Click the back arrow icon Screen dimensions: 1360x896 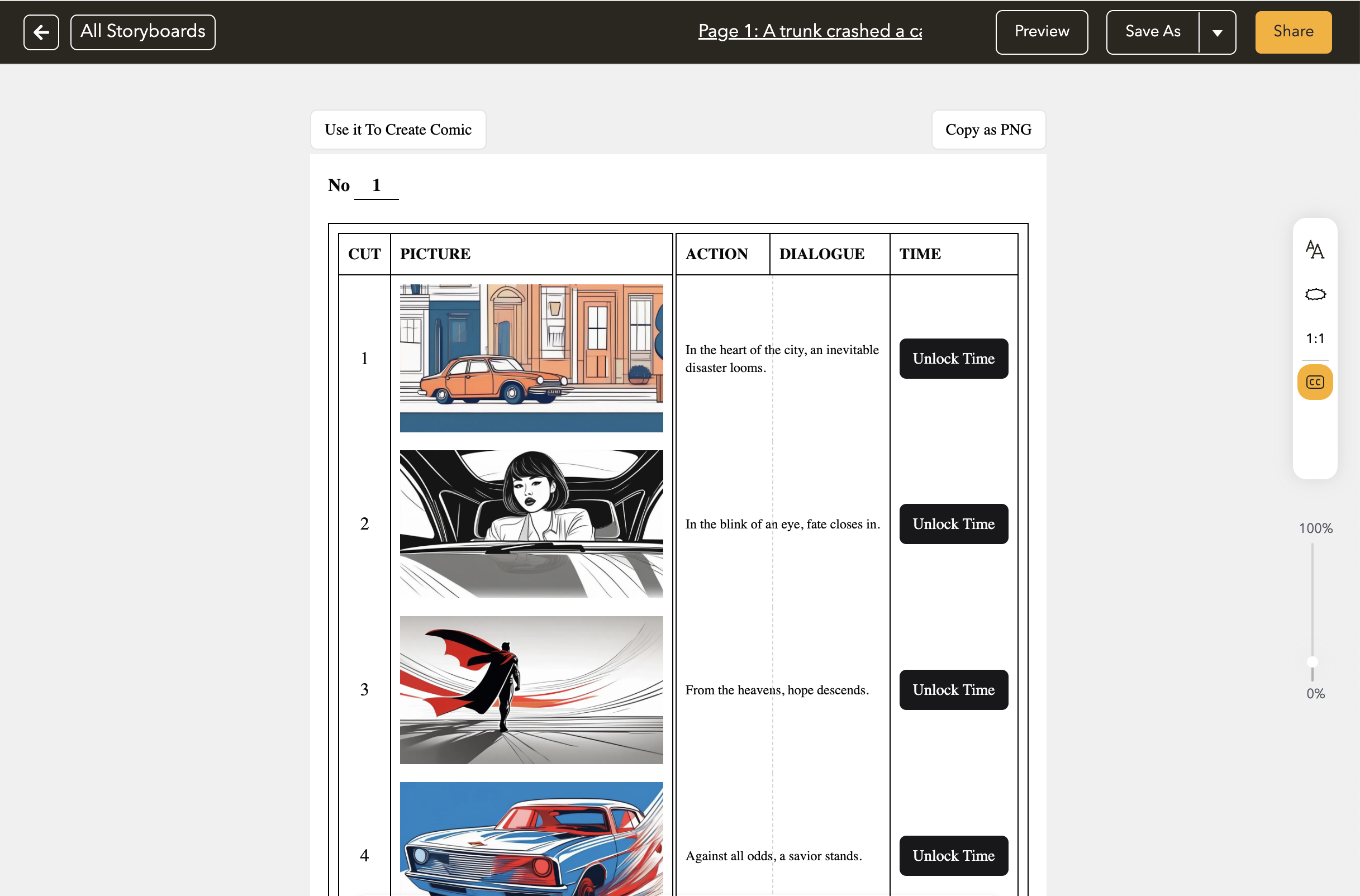click(41, 32)
